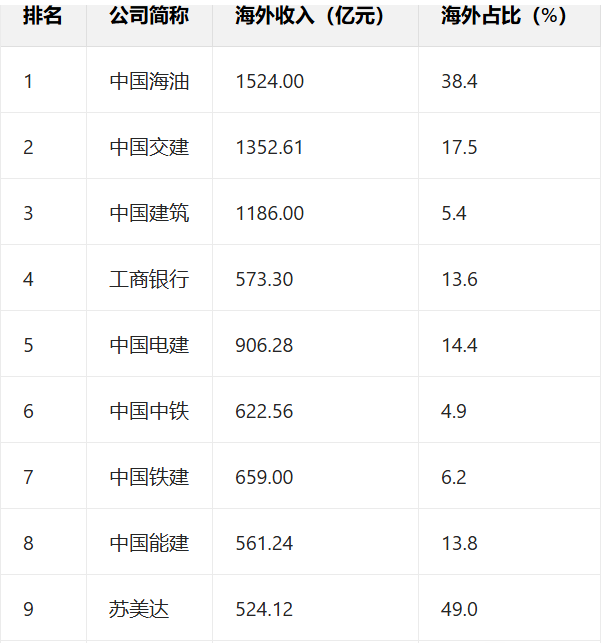Click the 1352.61 revenue value
This screenshot has height=643, width=601.
[x=269, y=147]
